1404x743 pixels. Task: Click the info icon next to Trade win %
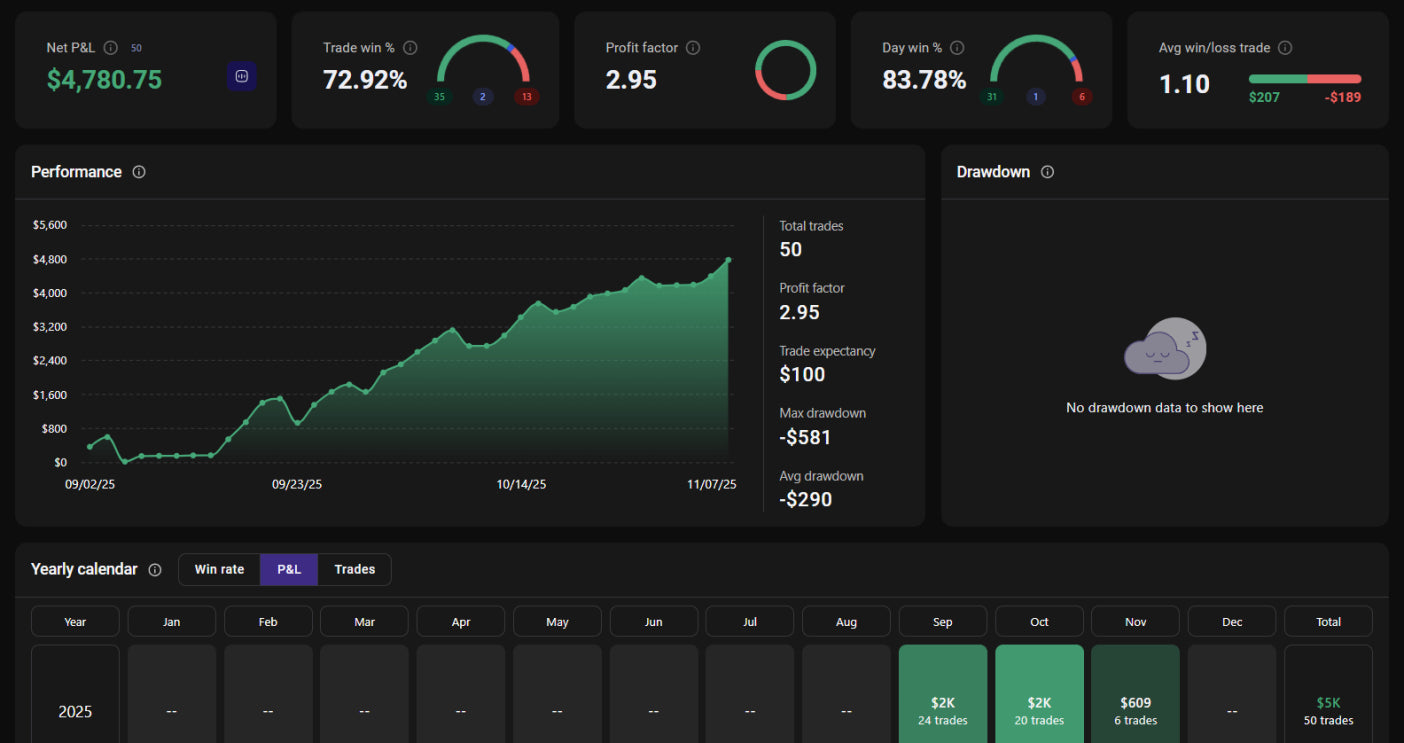[x=410, y=48]
